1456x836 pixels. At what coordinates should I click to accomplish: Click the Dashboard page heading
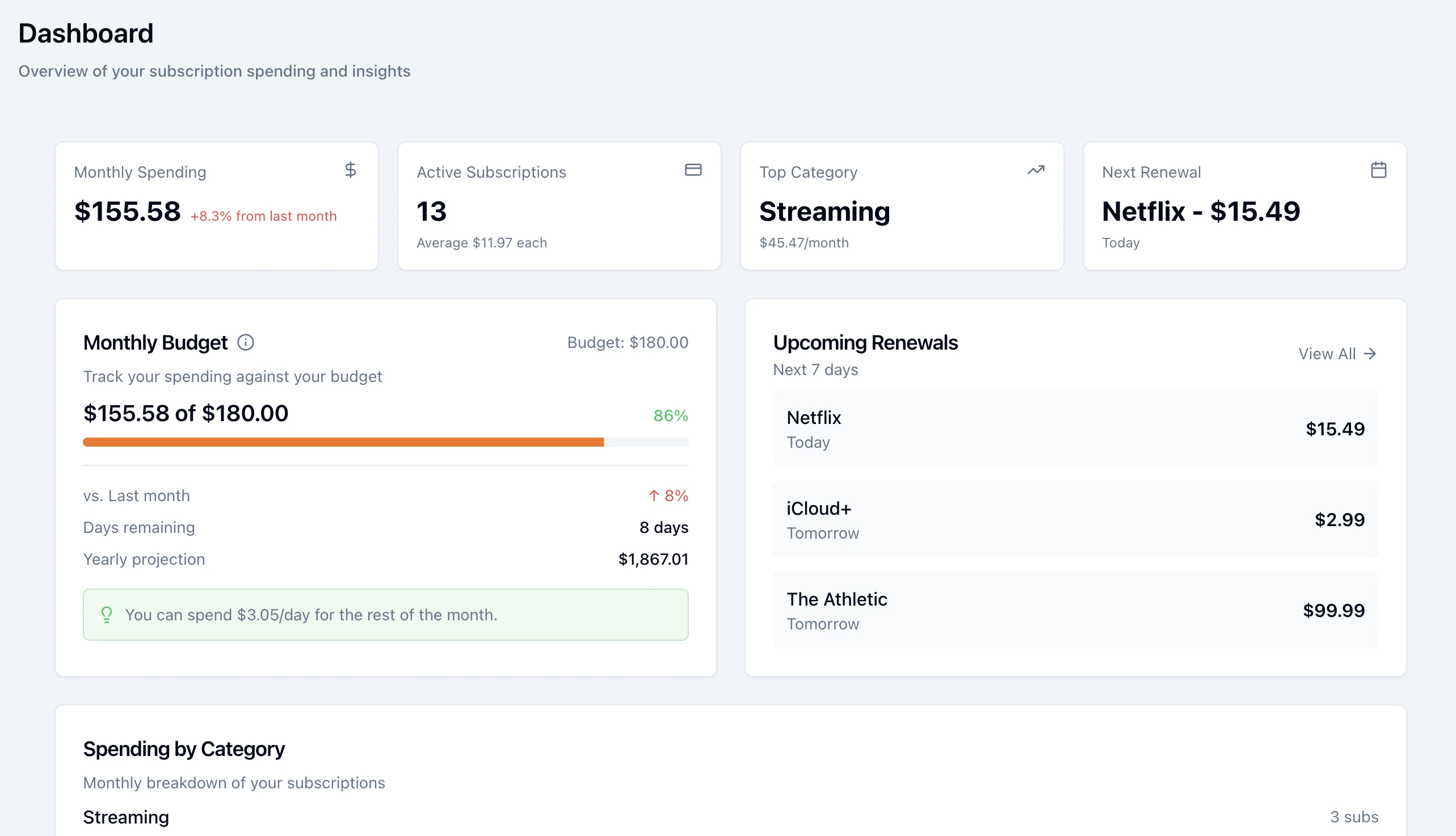(86, 33)
